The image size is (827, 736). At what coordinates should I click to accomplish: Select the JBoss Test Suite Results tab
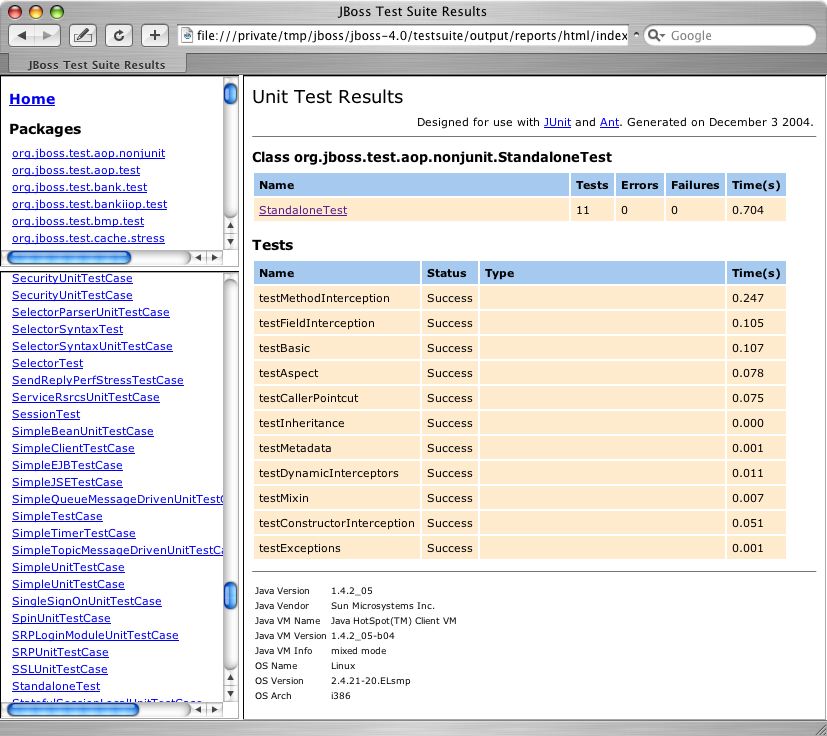point(97,64)
